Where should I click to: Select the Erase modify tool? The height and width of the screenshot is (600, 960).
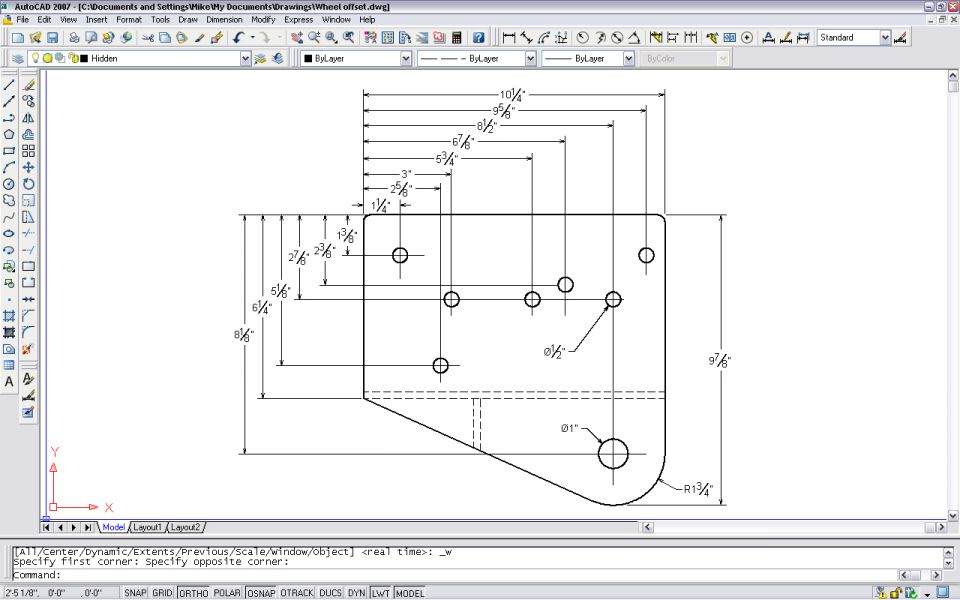(28, 85)
